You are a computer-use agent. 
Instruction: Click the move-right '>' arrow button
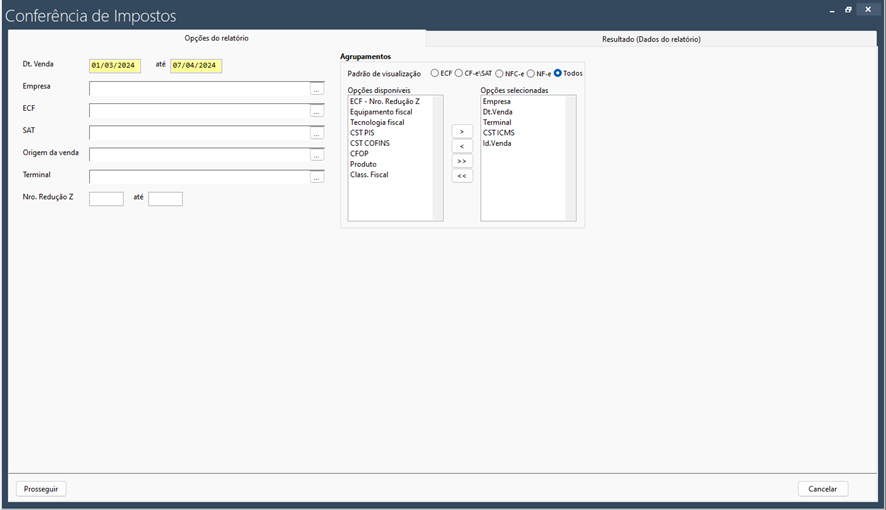[x=461, y=132]
